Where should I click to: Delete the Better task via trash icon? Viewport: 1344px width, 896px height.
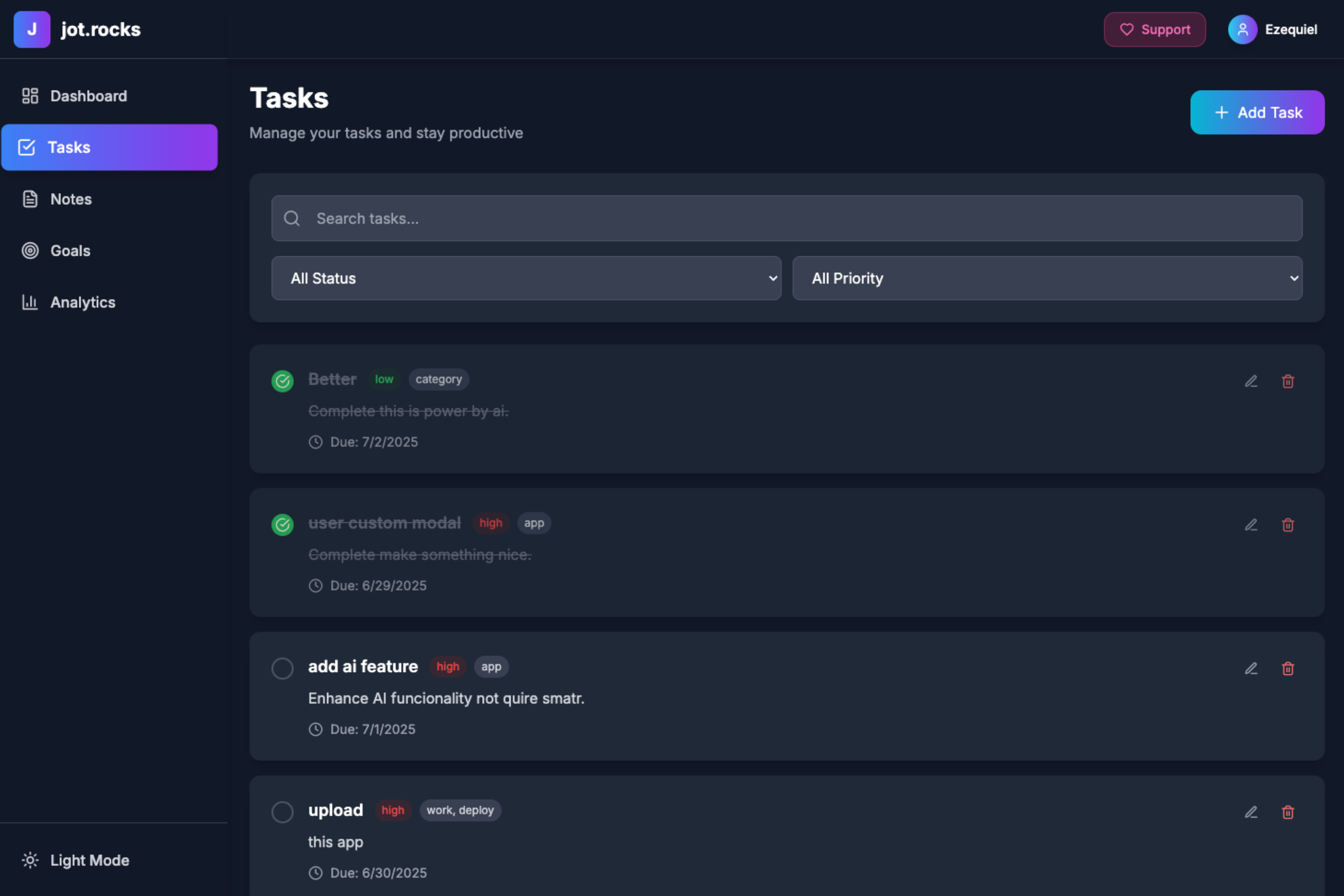tap(1288, 381)
